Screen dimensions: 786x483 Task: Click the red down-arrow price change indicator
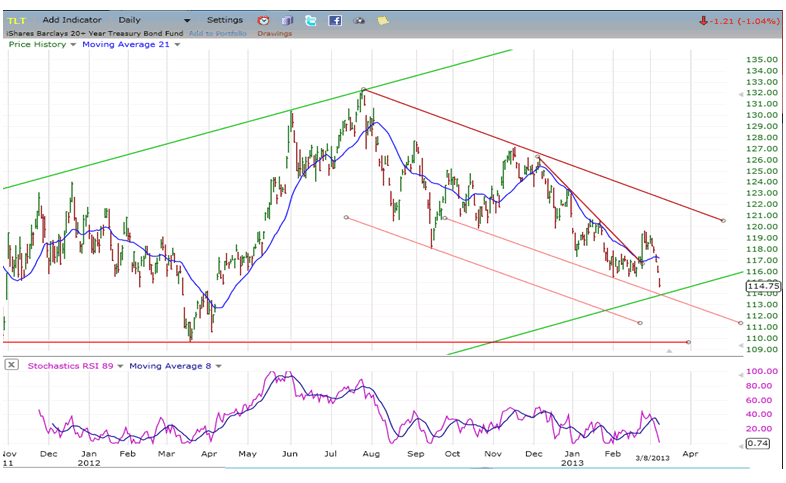tap(704, 20)
